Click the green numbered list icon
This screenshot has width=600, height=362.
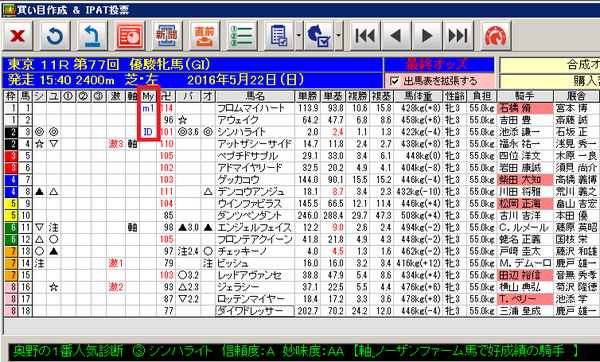[241, 36]
